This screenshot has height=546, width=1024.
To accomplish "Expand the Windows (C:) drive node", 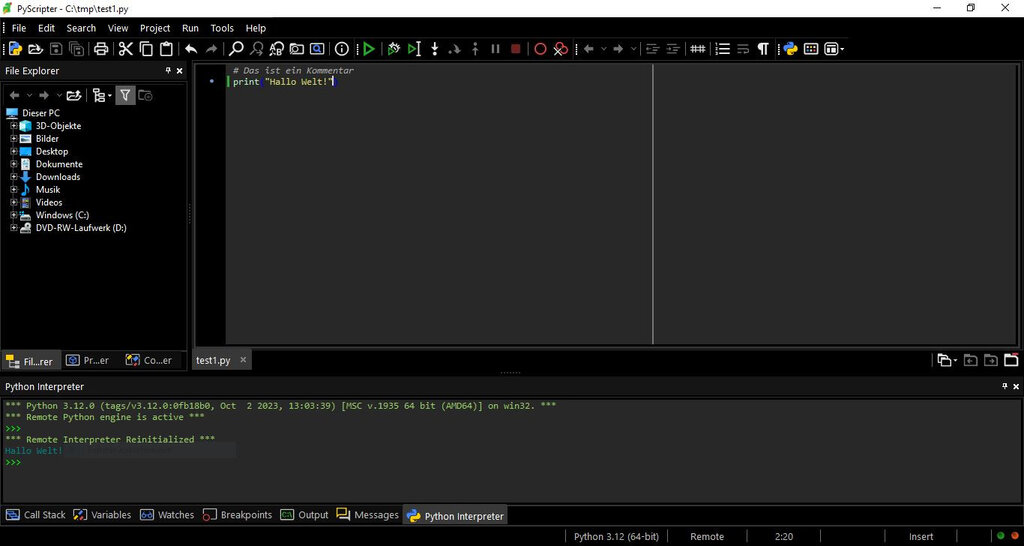I will click(14, 215).
